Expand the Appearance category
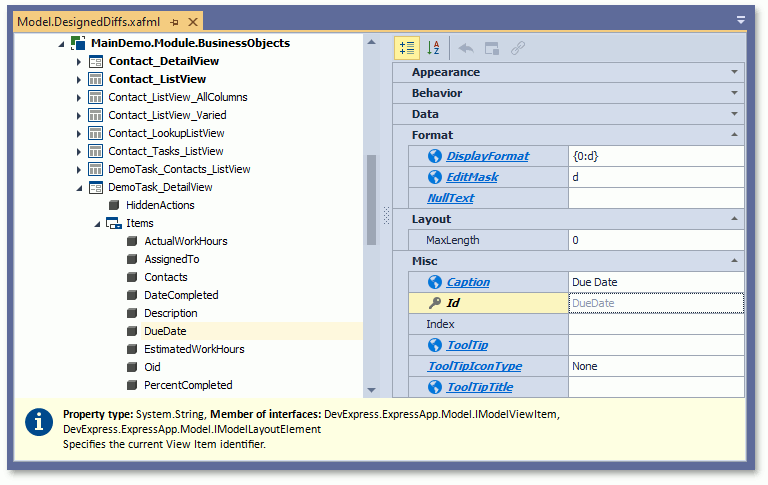Viewport: 768px width, 485px height. (x=734, y=72)
